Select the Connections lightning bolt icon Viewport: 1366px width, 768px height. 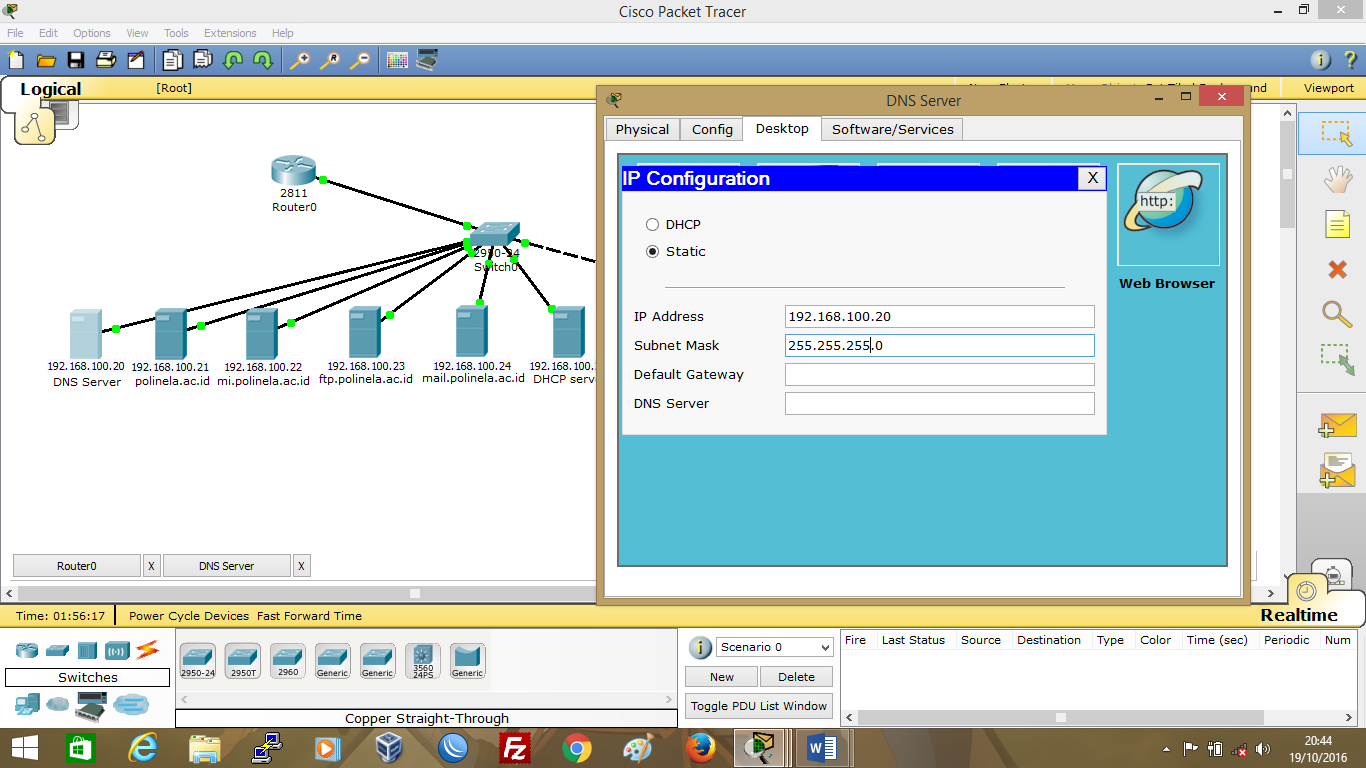pos(148,650)
